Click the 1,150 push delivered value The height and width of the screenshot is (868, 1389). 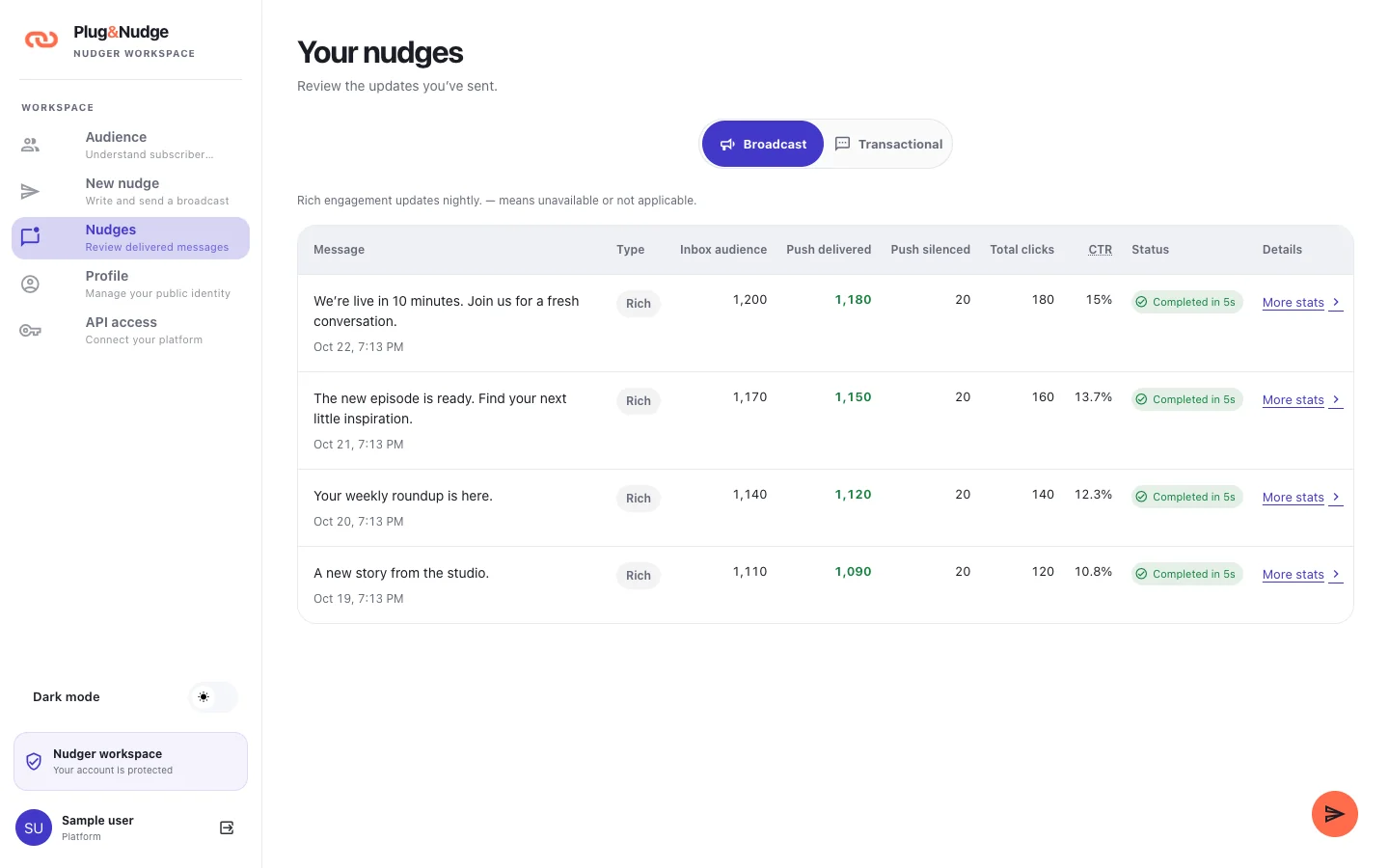tap(853, 396)
